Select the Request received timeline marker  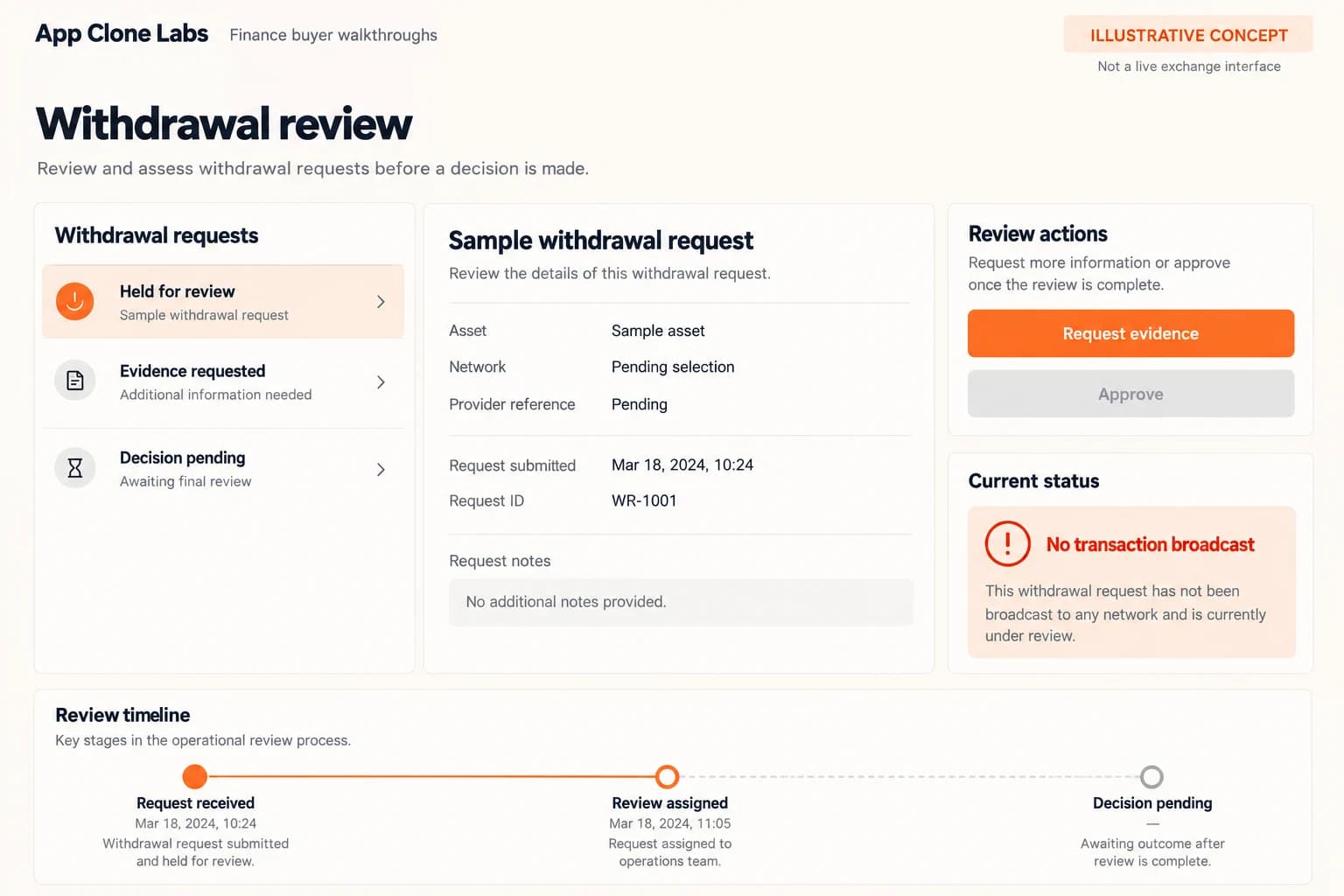(195, 776)
